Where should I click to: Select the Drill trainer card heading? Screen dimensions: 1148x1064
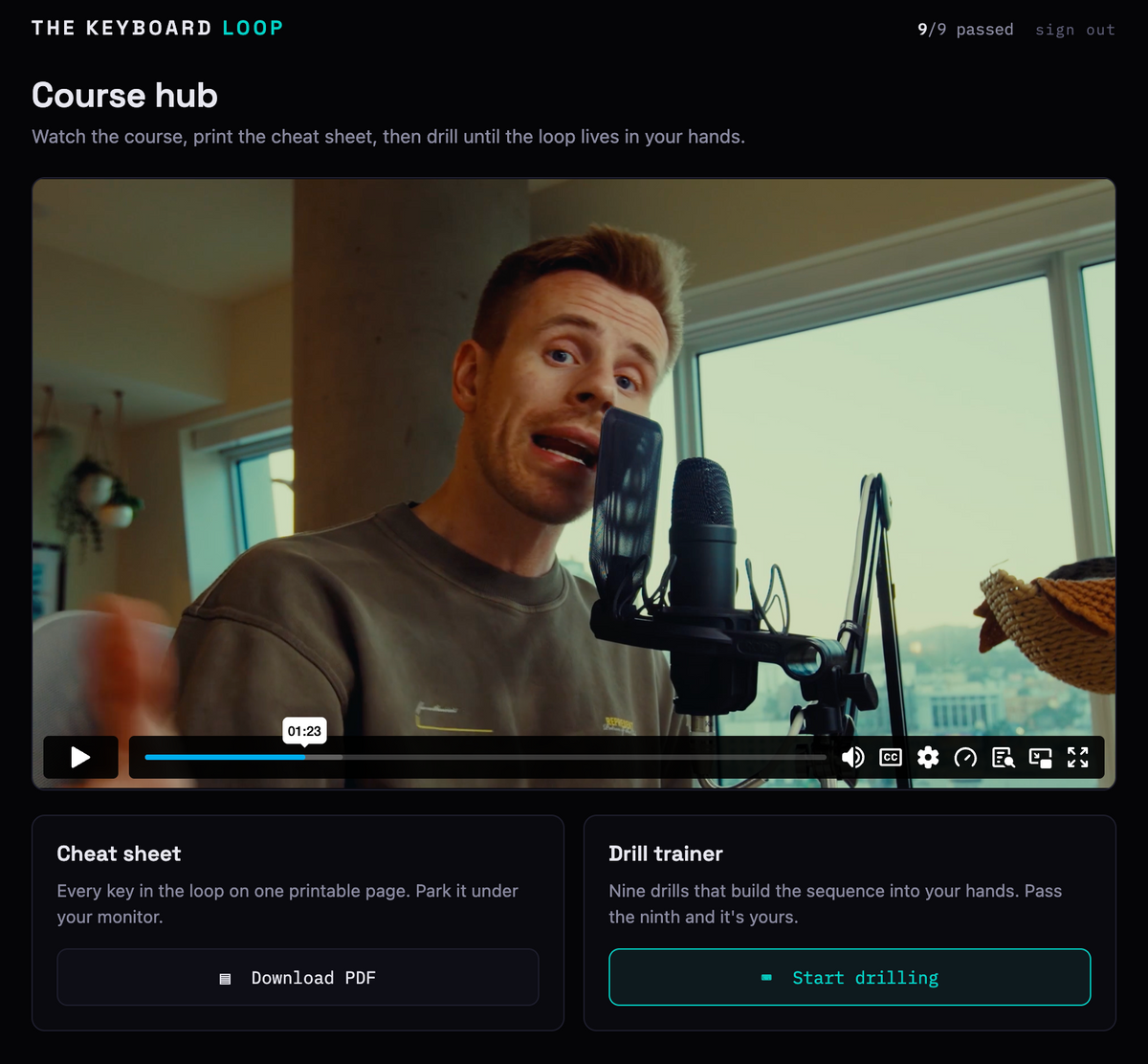tap(666, 853)
